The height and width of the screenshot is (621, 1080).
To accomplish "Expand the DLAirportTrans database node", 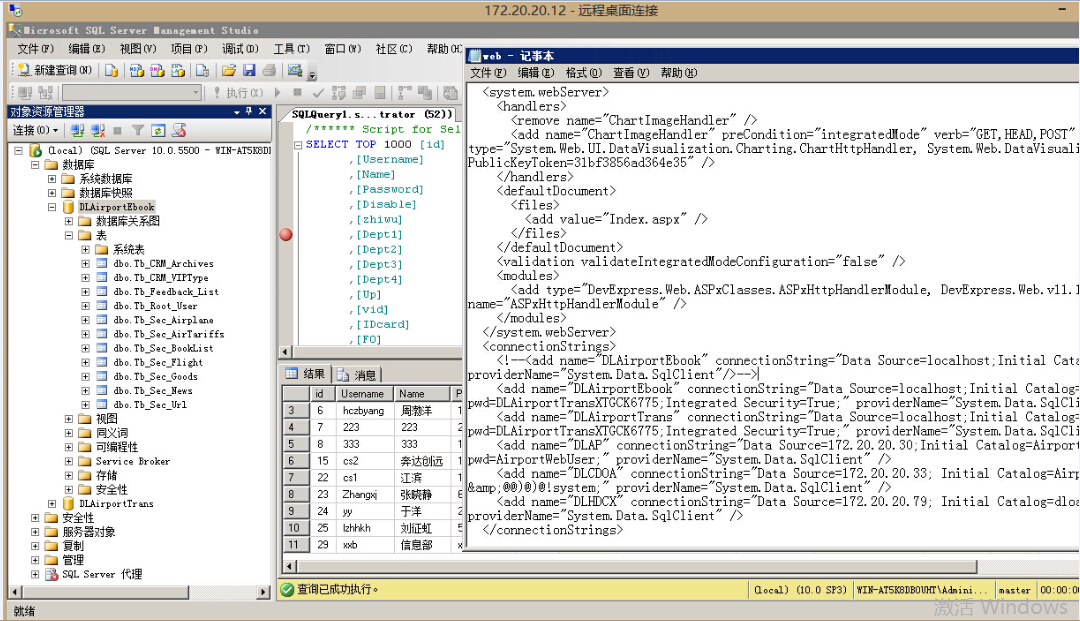I will (x=52, y=503).
